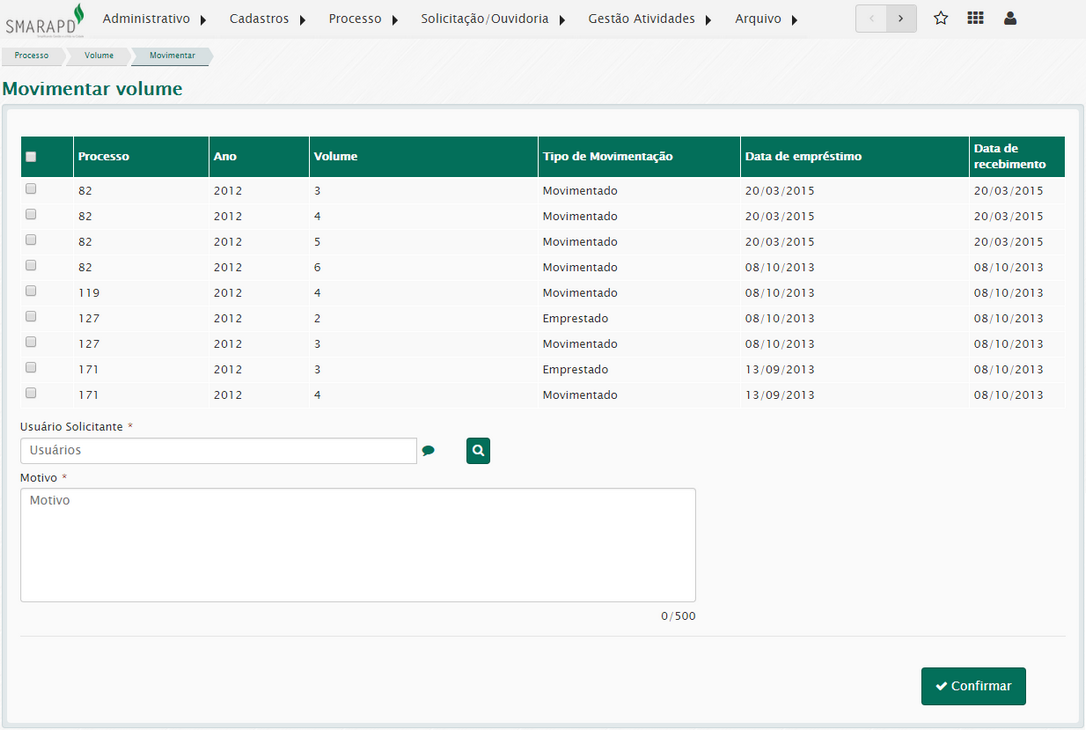Check the row for process 119
The width and height of the screenshot is (1086, 730).
pyautogui.click(x=31, y=291)
